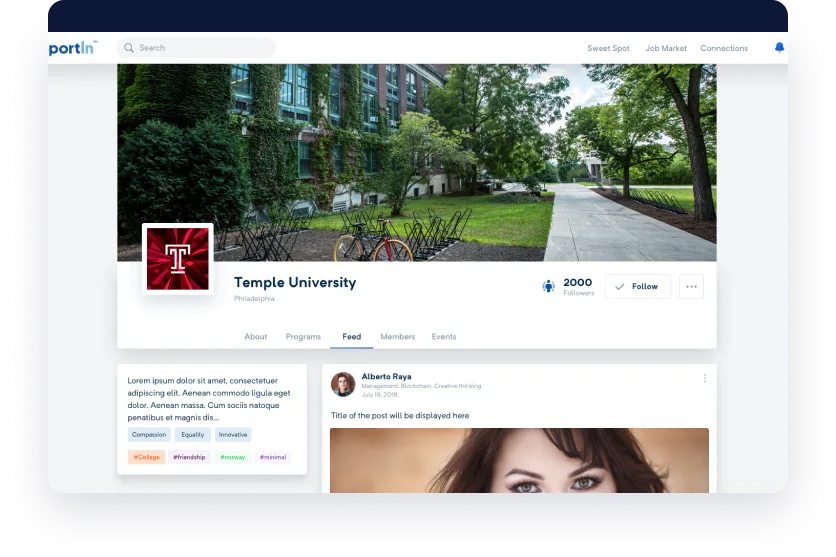Select the #minimal hashtag
This screenshot has width=836, height=557.
[273, 457]
